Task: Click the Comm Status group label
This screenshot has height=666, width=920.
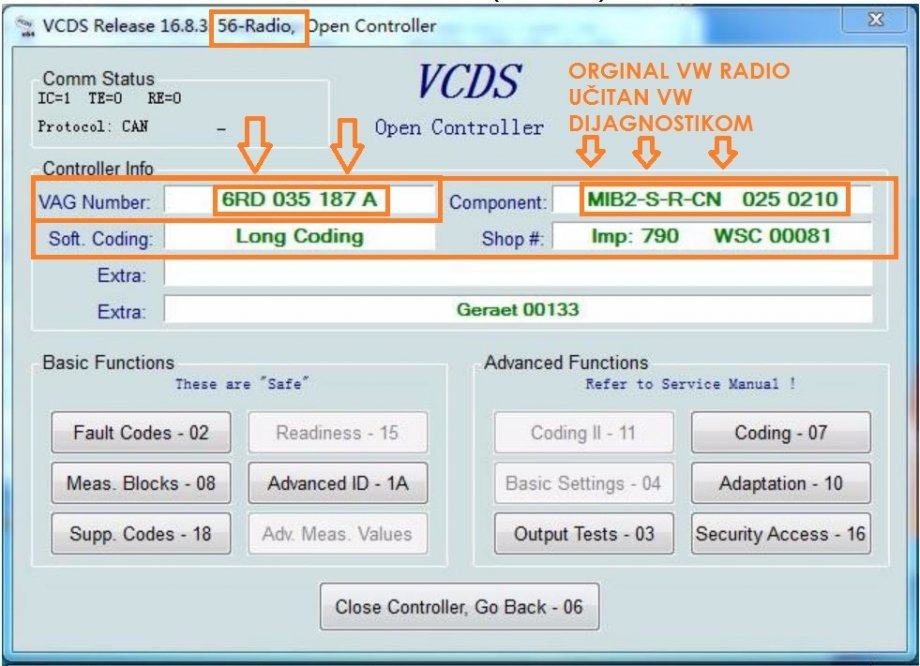Action: tap(99, 79)
